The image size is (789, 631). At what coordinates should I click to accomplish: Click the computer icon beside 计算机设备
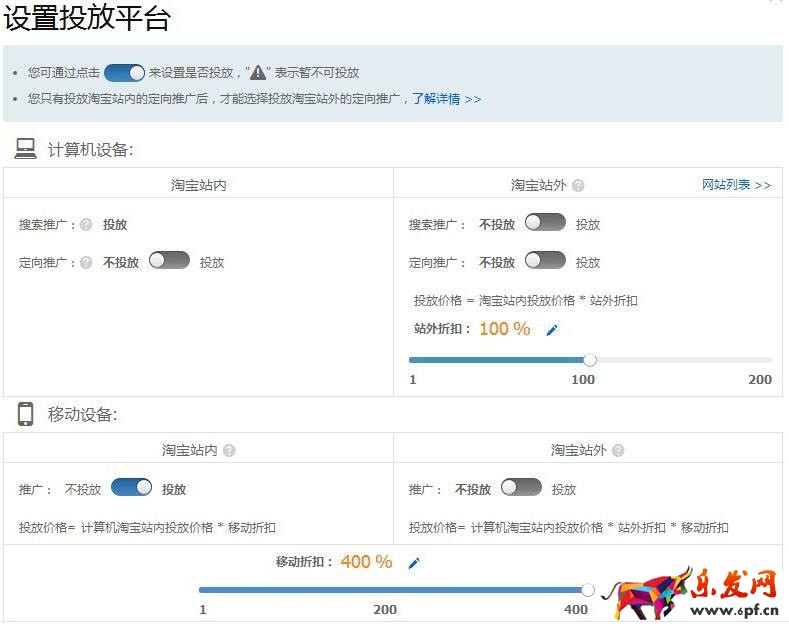(25, 149)
